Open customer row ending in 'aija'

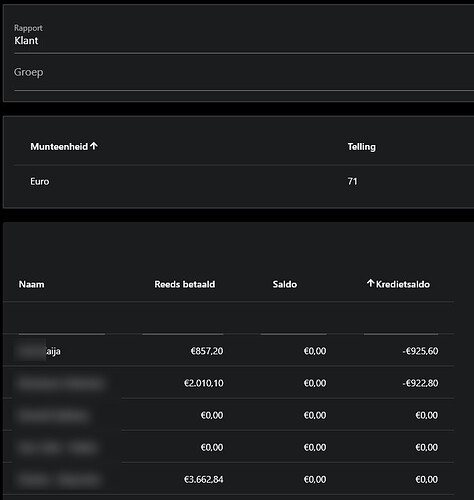[x=228, y=351]
